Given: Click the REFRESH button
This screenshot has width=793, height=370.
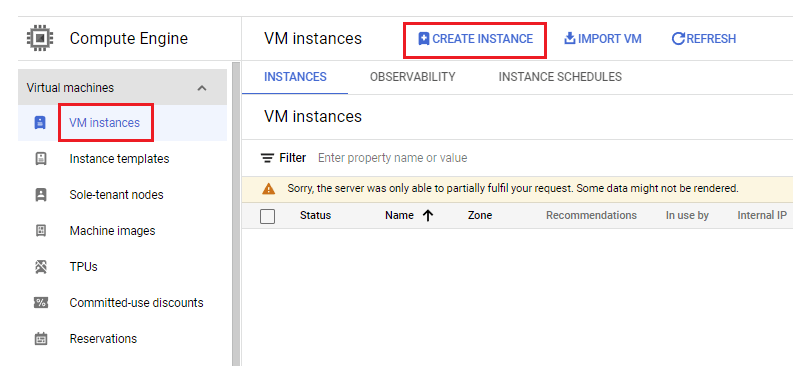Looking at the screenshot, I should [703, 39].
